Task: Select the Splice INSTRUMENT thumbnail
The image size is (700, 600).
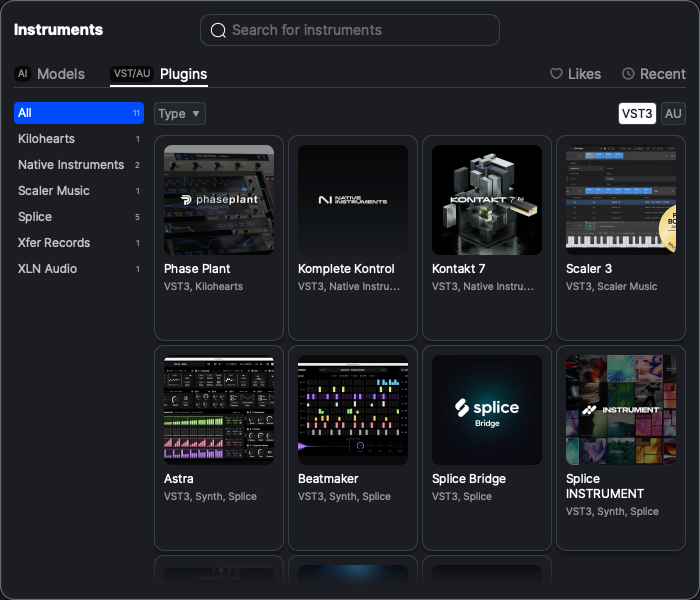Action: 621,410
